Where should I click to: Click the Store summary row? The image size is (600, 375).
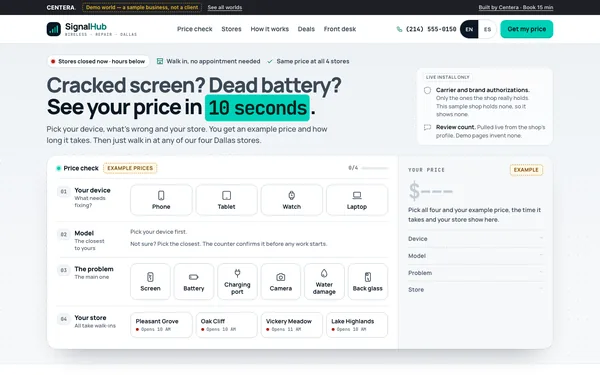(475, 290)
